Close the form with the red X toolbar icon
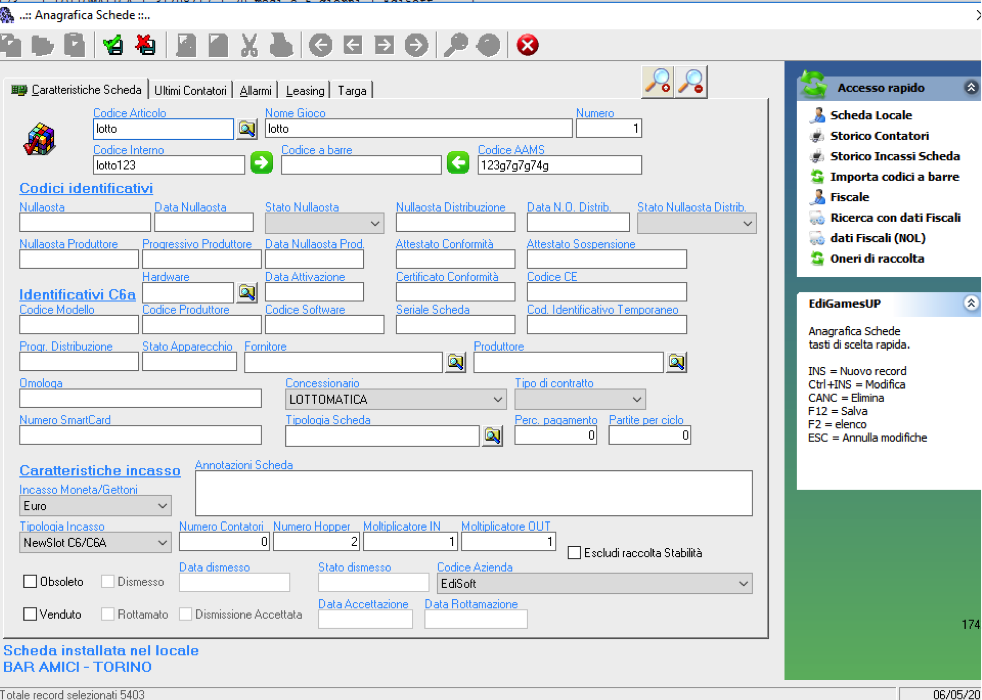The width and height of the screenshot is (982, 700). coord(527,45)
